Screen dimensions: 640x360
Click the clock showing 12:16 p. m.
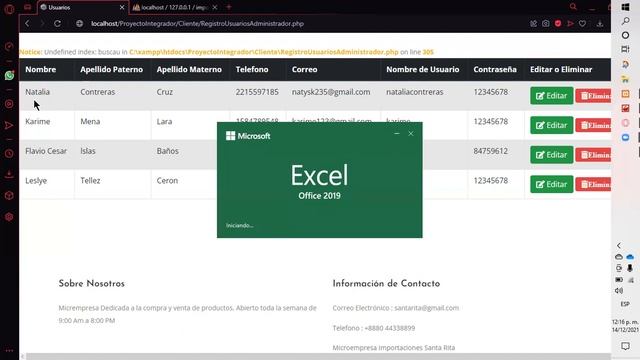625,322
